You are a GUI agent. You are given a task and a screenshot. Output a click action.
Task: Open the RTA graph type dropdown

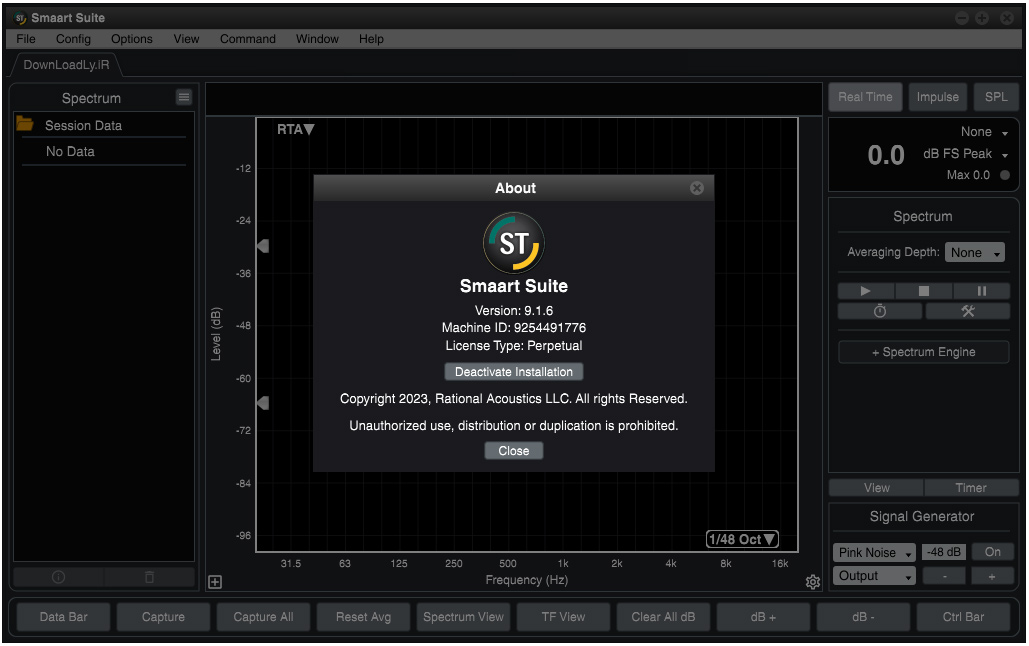(295, 129)
